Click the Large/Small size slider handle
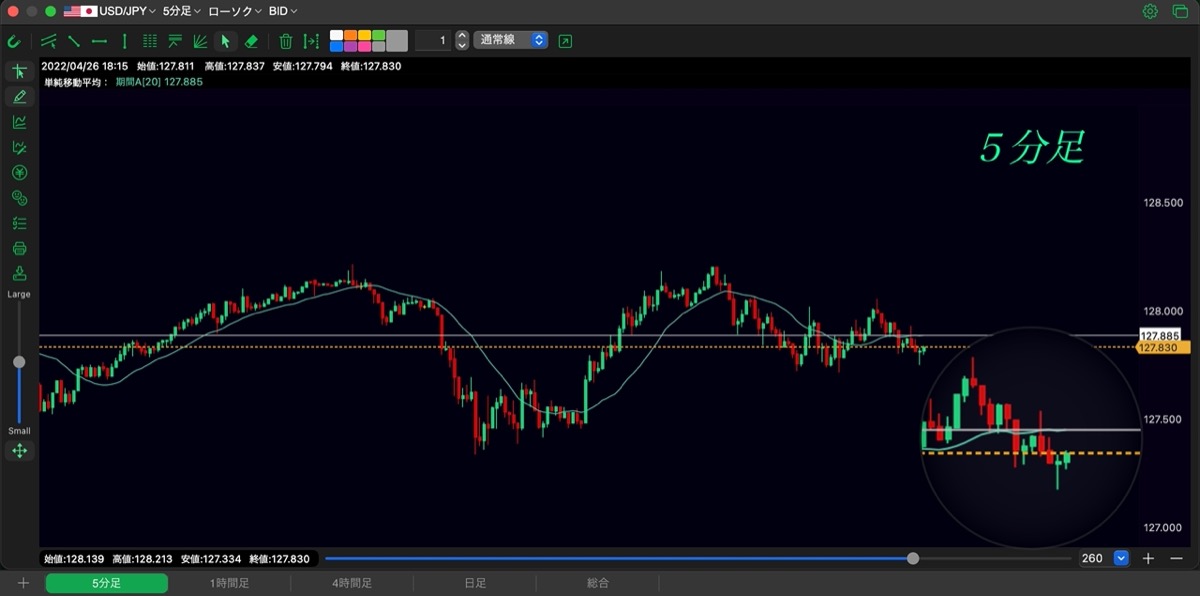The height and width of the screenshot is (596, 1200). (x=19, y=362)
